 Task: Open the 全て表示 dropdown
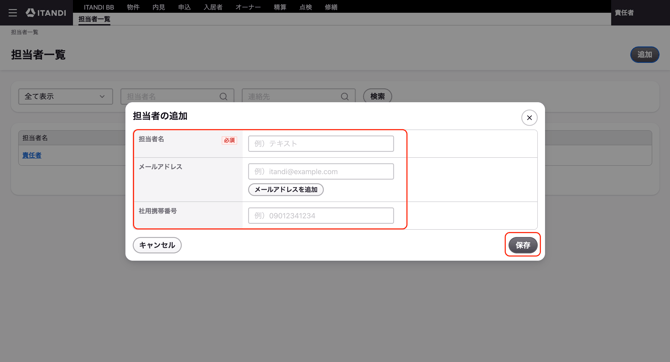point(65,97)
